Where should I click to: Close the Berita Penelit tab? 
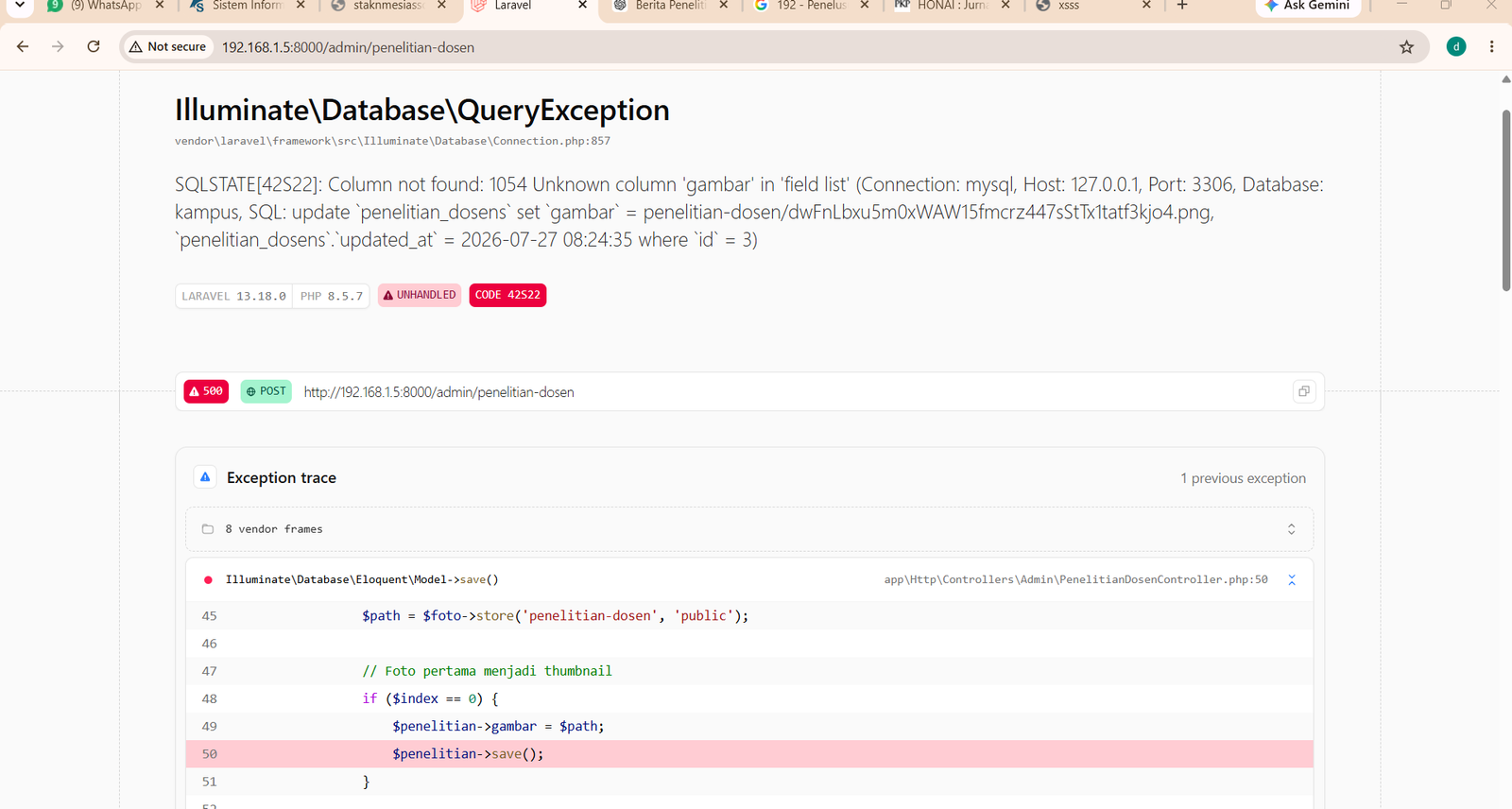tap(723, 6)
